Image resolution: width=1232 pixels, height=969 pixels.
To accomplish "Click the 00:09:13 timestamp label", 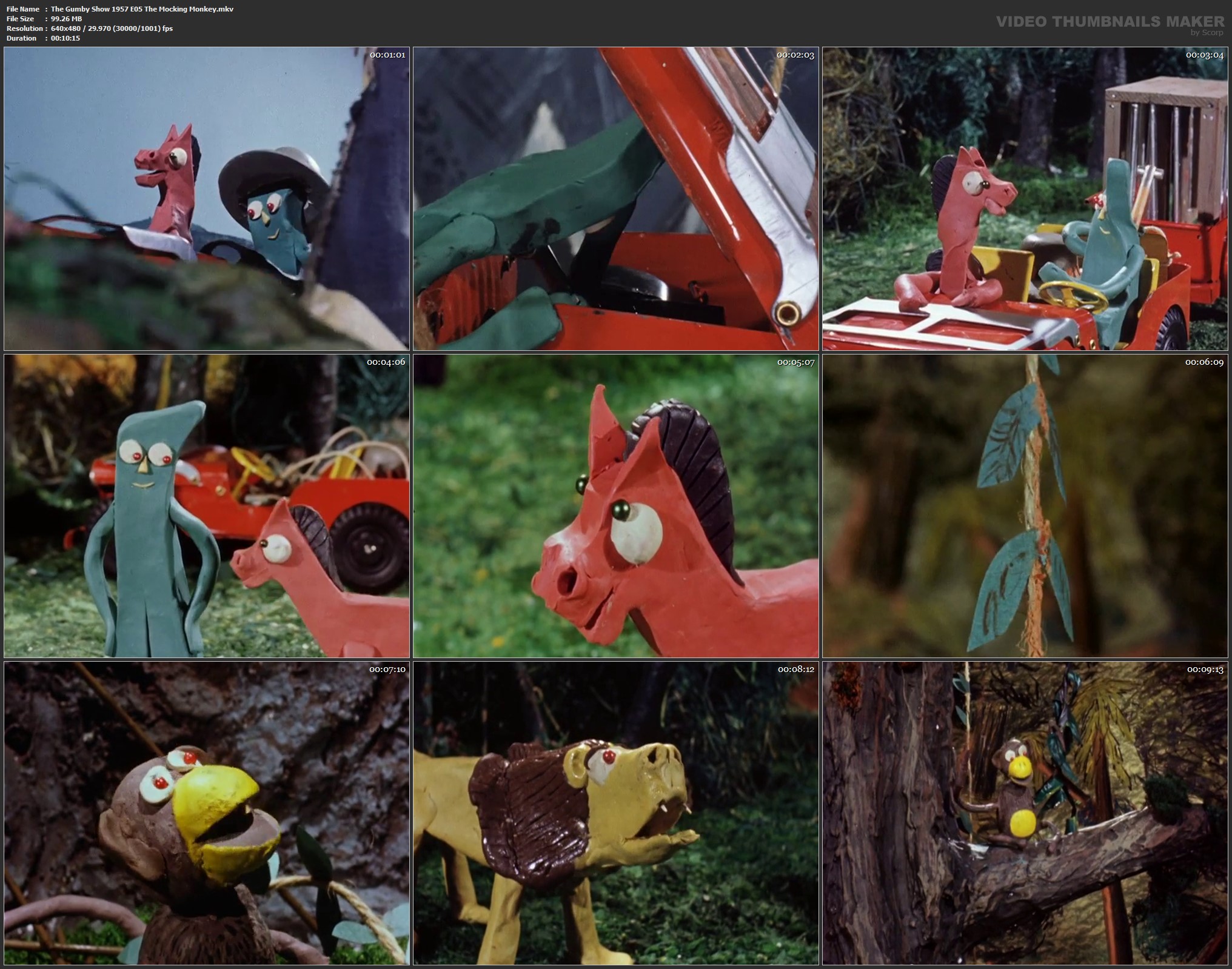I will click(1205, 670).
